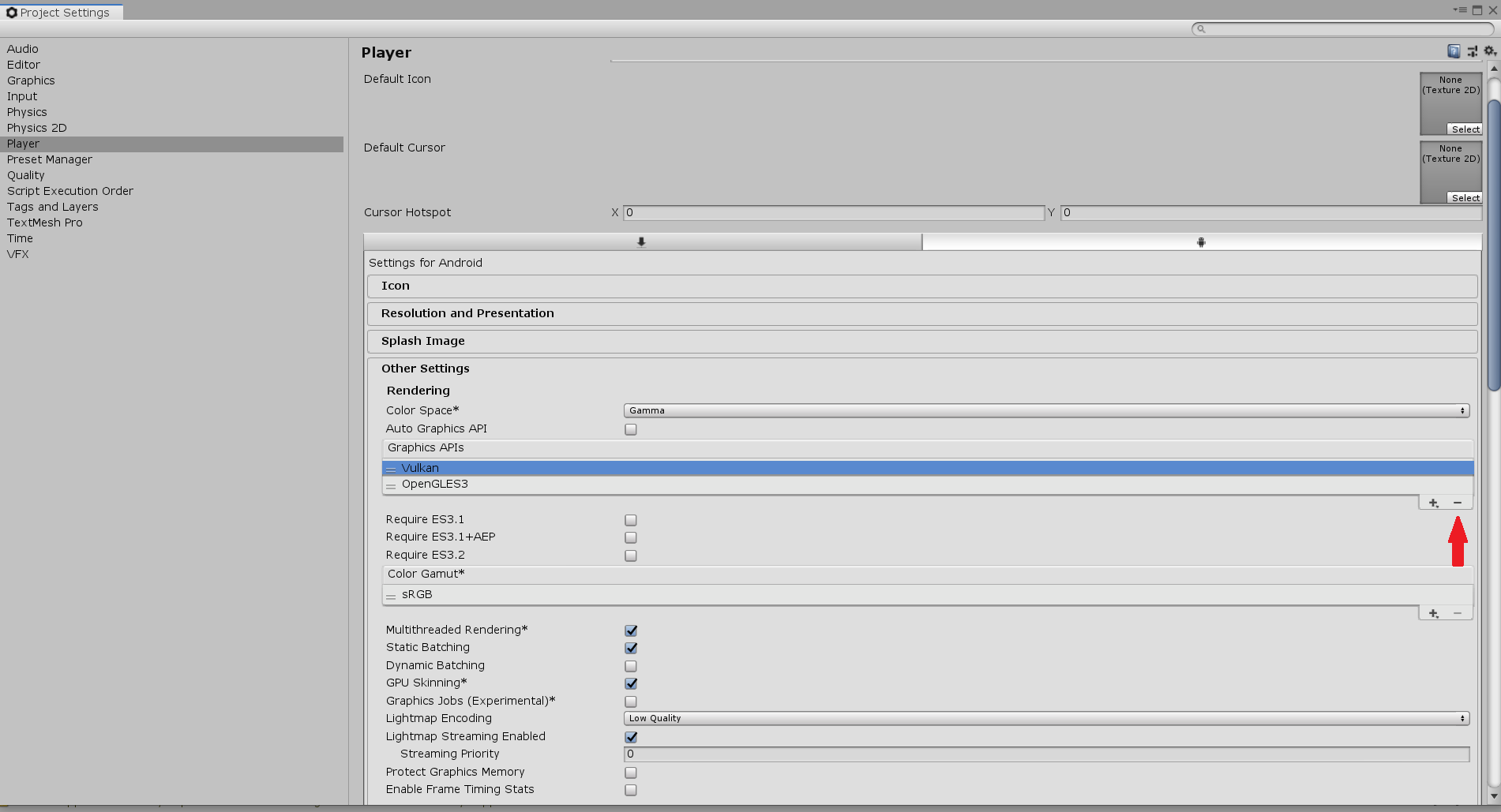Add a new Graphics API with the plus button
The width and height of the screenshot is (1501, 812).
1434,502
